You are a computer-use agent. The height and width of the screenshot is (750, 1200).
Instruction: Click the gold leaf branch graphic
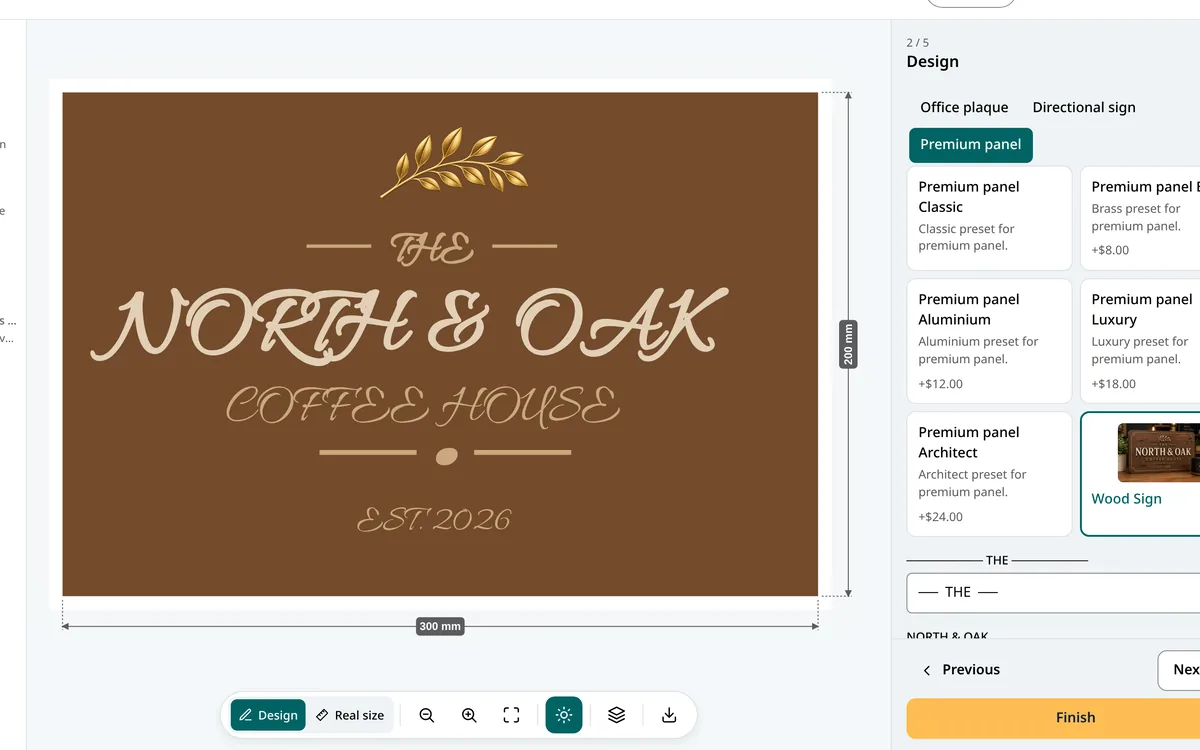tap(452, 161)
